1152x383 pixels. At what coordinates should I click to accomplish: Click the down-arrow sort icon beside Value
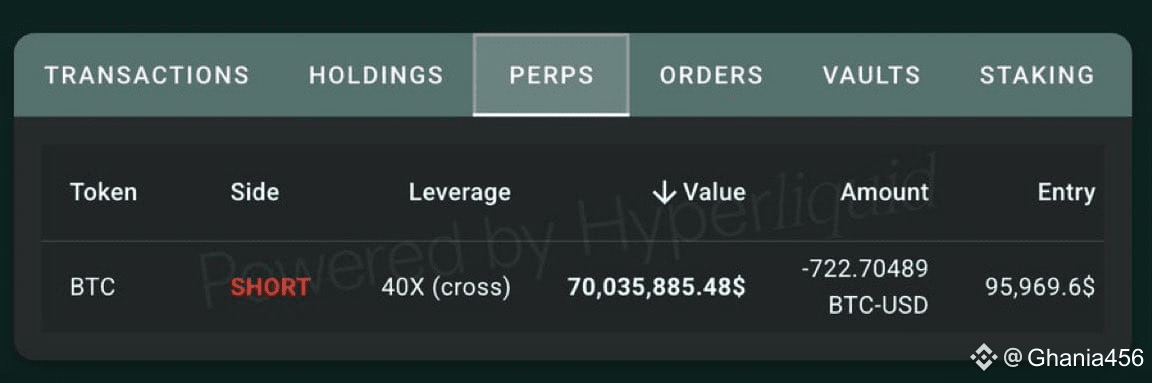click(663, 193)
